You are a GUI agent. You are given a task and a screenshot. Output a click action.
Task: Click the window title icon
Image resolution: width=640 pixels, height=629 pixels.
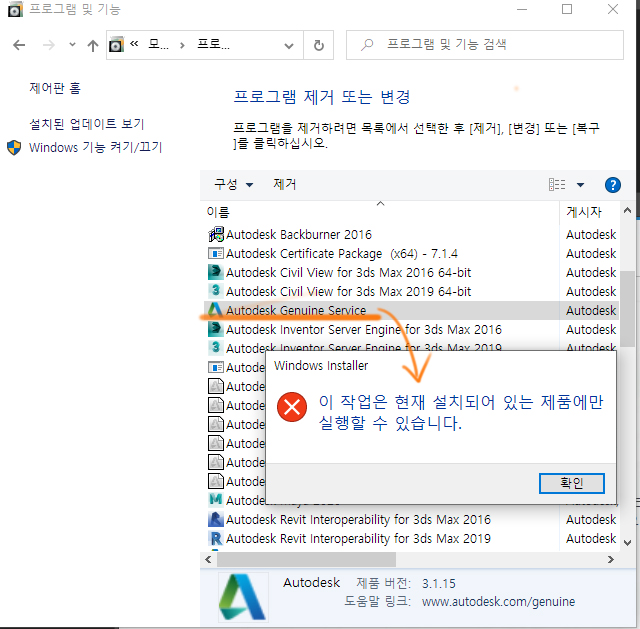tap(15, 9)
